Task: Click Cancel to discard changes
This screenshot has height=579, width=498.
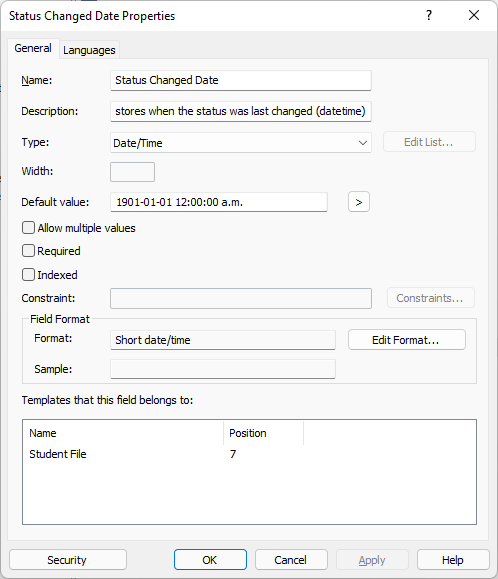Action: pos(291,560)
